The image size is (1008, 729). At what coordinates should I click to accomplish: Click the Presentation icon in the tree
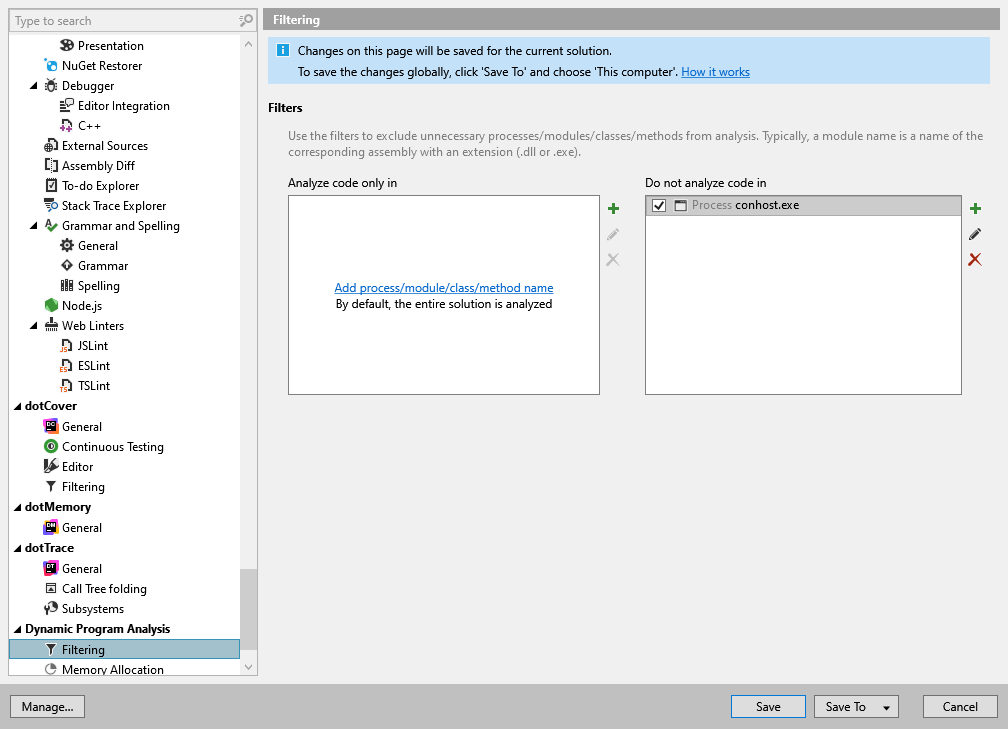point(67,46)
